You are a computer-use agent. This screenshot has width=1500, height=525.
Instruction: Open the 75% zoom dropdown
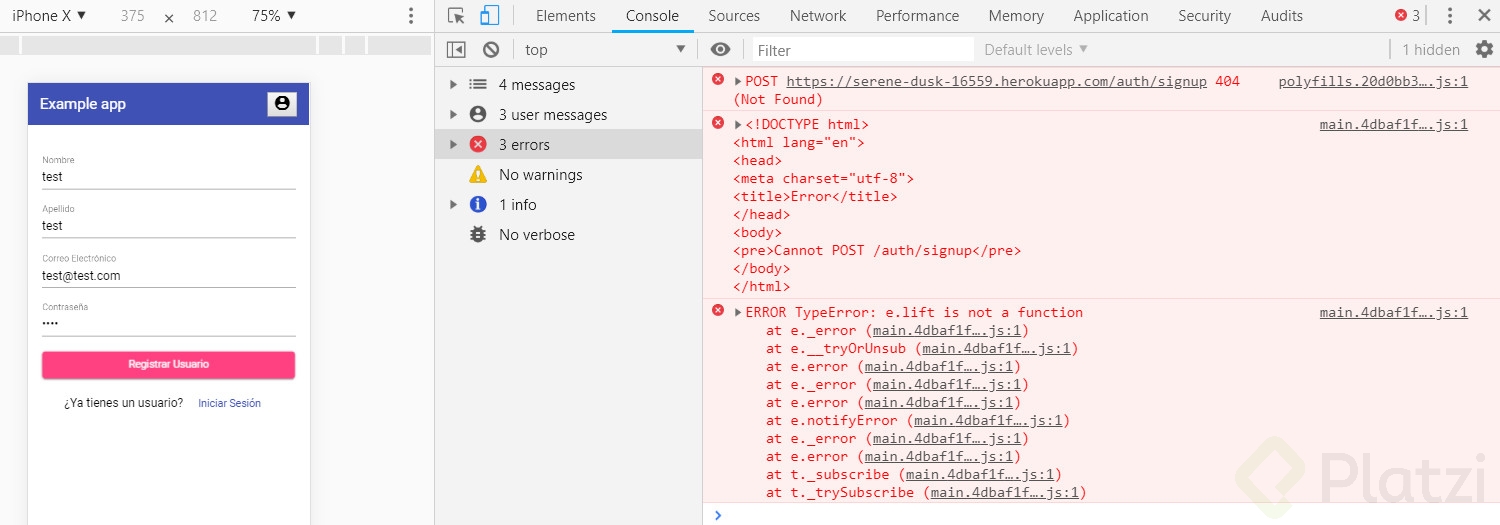click(274, 16)
